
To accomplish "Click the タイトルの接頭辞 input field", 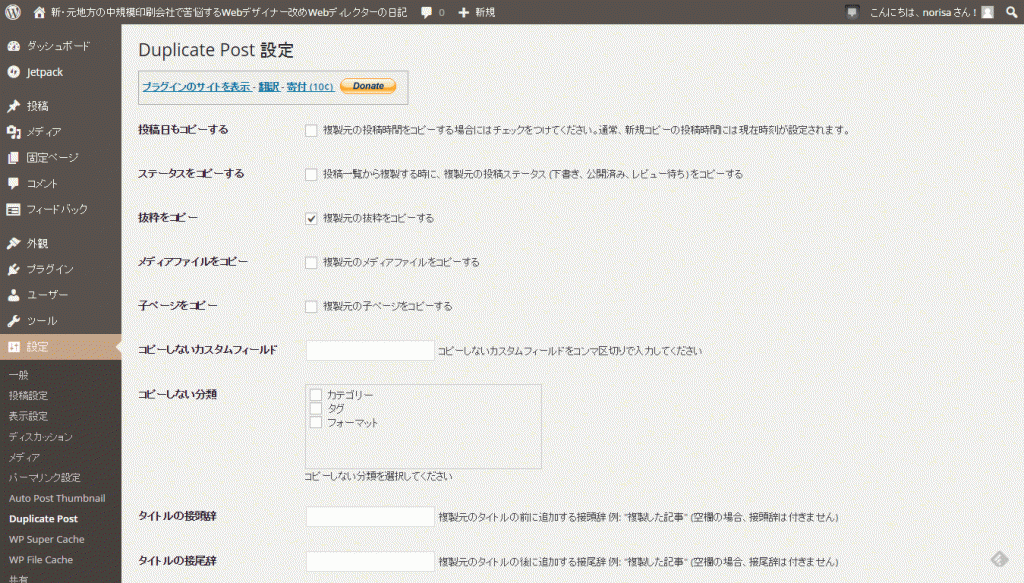I will point(369,517).
